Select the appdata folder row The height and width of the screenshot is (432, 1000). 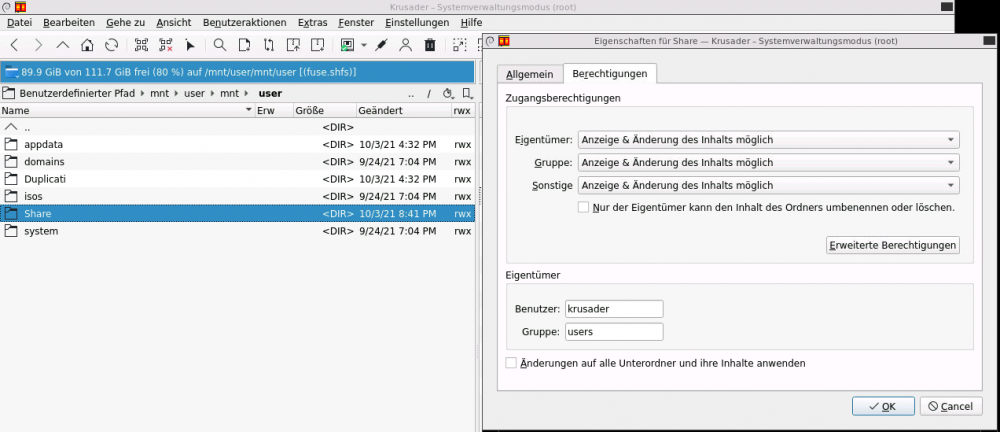coord(237,144)
